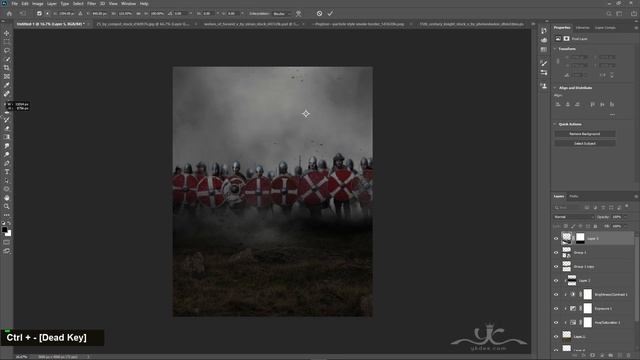Switch to the Paths tab
The image size is (640, 360).
(x=574, y=196)
